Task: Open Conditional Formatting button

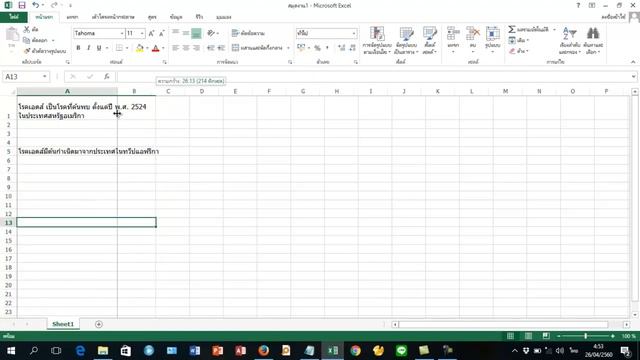Action: [x=377, y=40]
